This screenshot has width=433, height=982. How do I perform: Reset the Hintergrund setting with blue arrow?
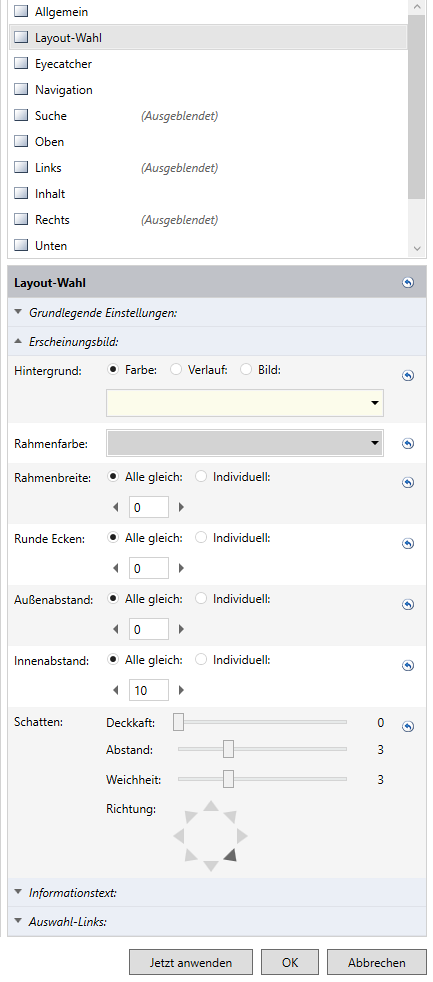pyautogui.click(x=408, y=376)
